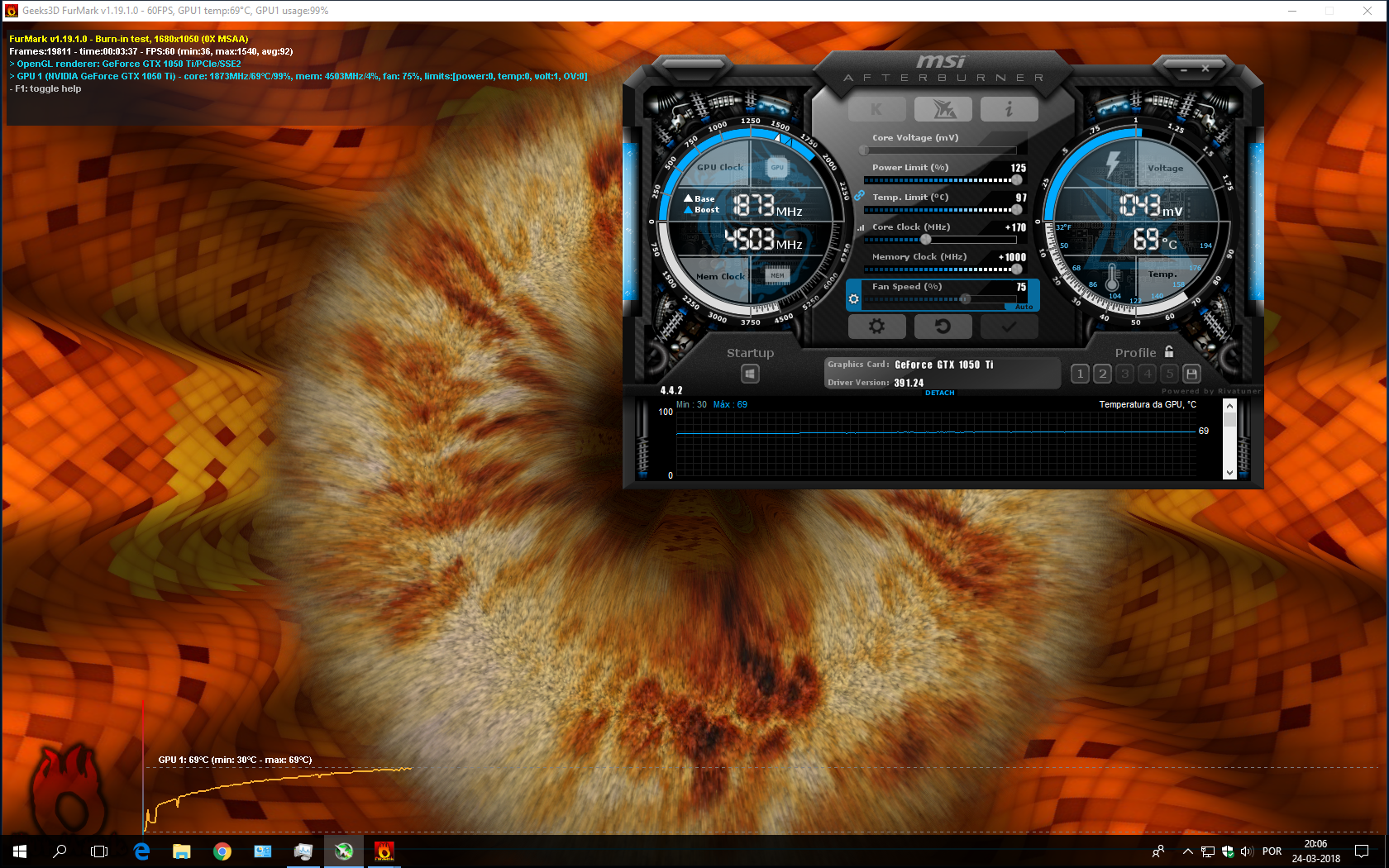Image resolution: width=1389 pixels, height=868 pixels.
Task: Switch to MSI Afterburner taskbar icon
Action: coord(344,851)
